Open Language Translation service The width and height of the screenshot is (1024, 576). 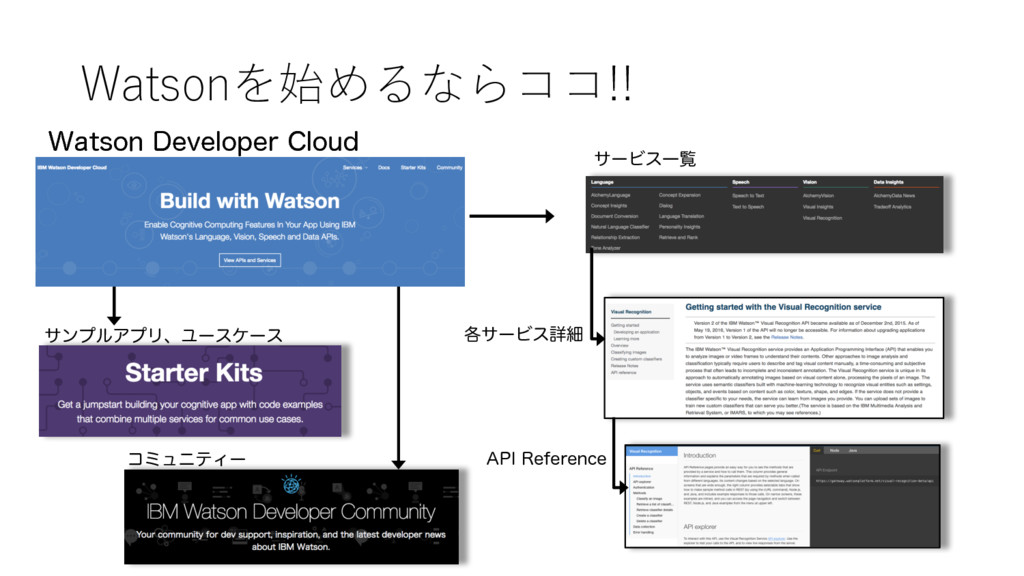click(681, 216)
